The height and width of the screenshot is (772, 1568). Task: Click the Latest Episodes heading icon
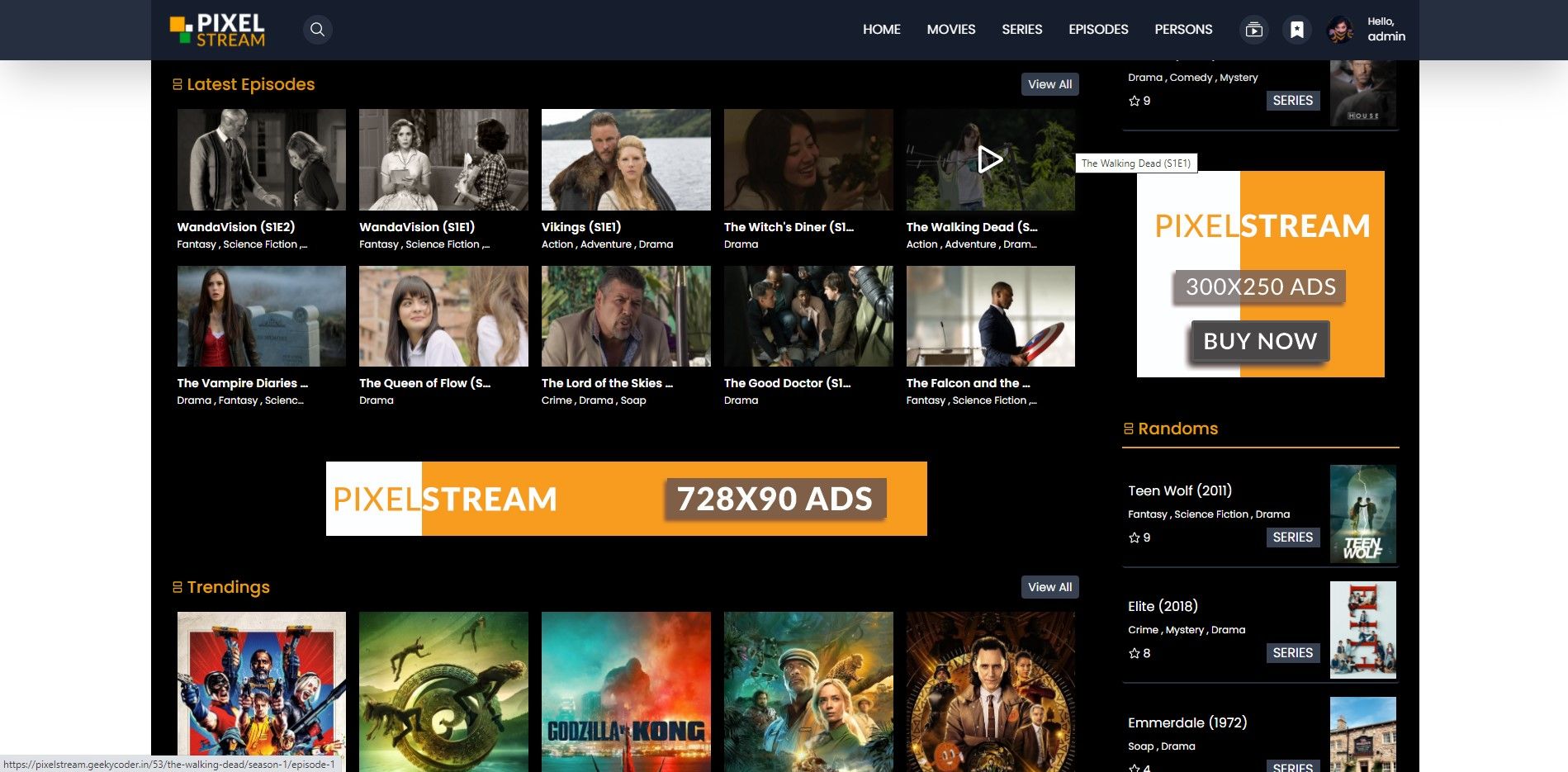pyautogui.click(x=178, y=84)
